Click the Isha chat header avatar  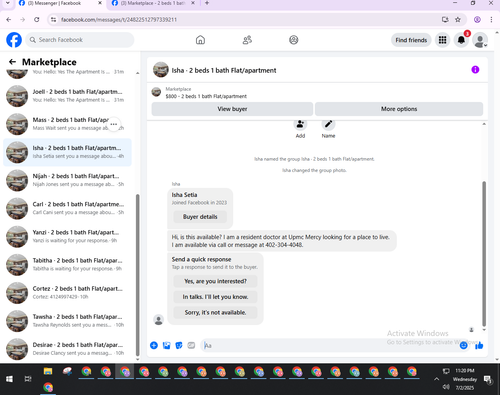pyautogui.click(x=161, y=70)
